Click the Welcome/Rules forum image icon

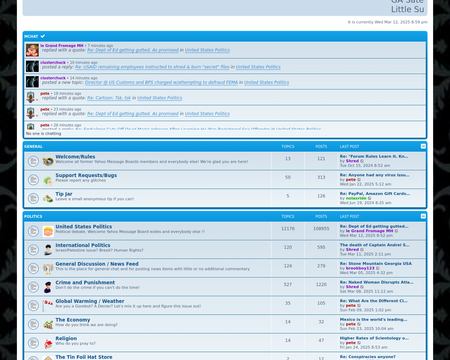(x=48, y=161)
